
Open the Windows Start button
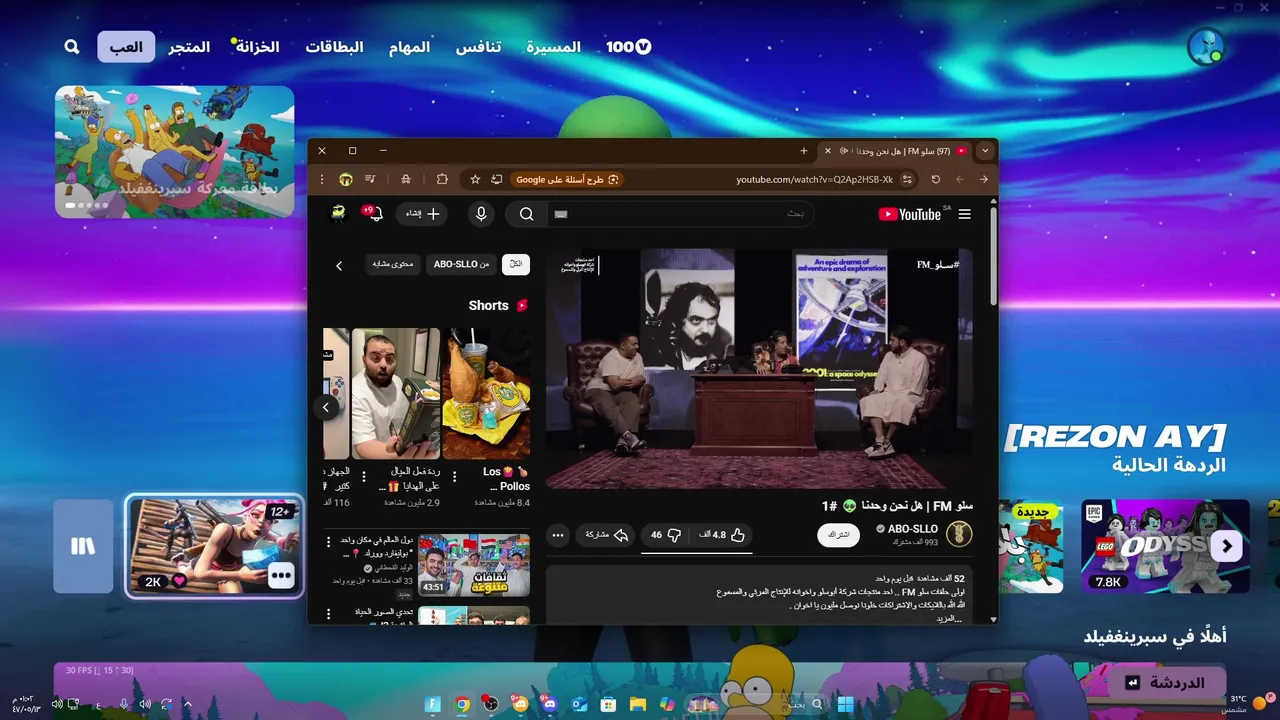point(845,704)
